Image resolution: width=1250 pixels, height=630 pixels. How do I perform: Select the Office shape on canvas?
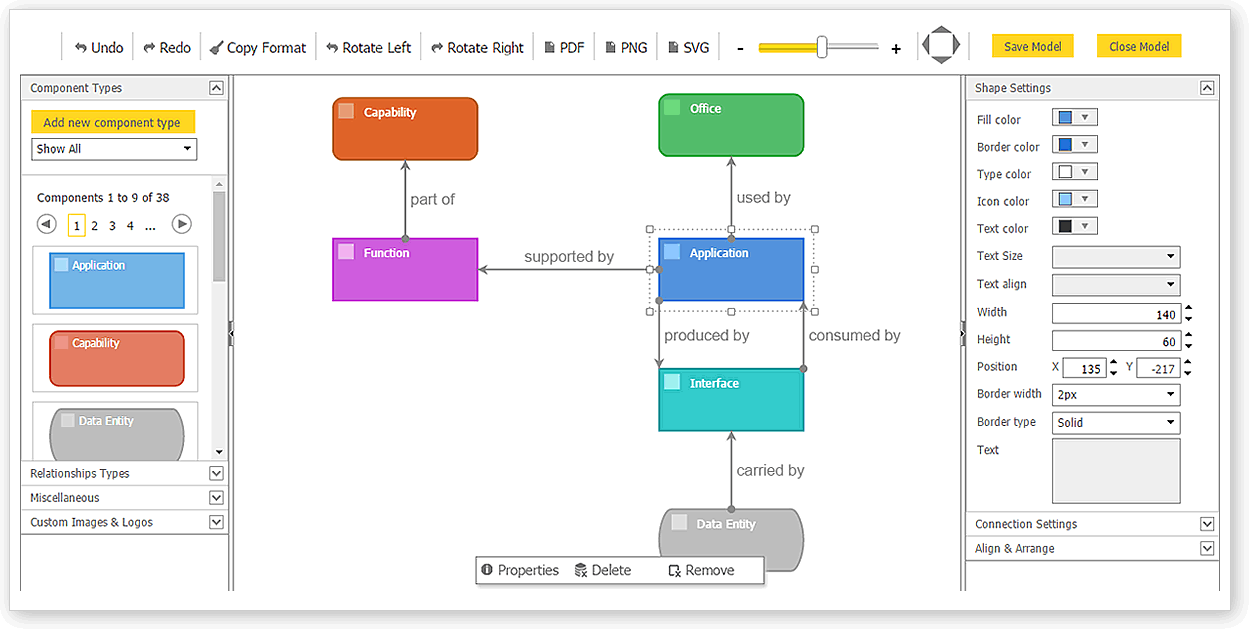coord(731,125)
